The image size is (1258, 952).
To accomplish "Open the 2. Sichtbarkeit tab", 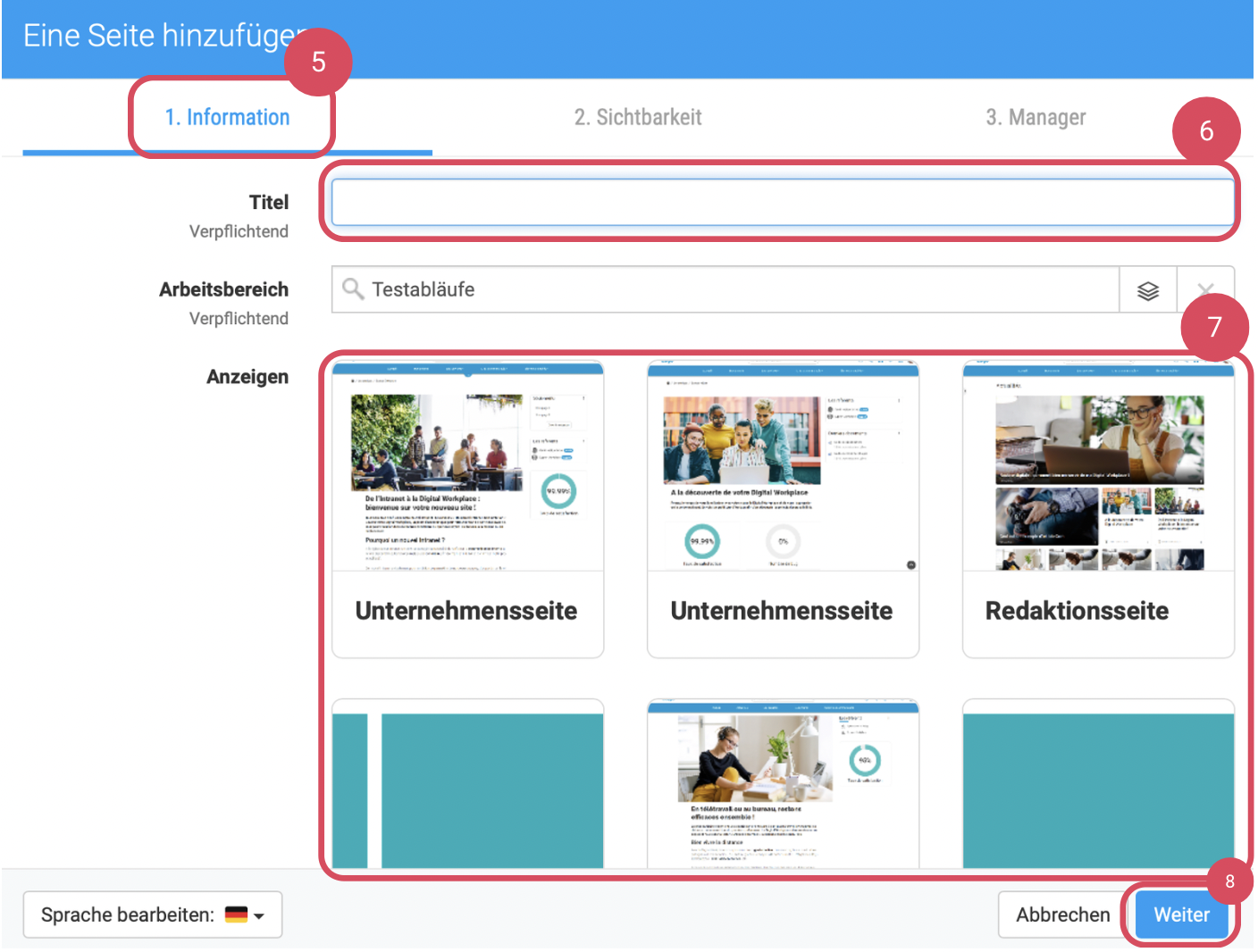I will coord(637,118).
